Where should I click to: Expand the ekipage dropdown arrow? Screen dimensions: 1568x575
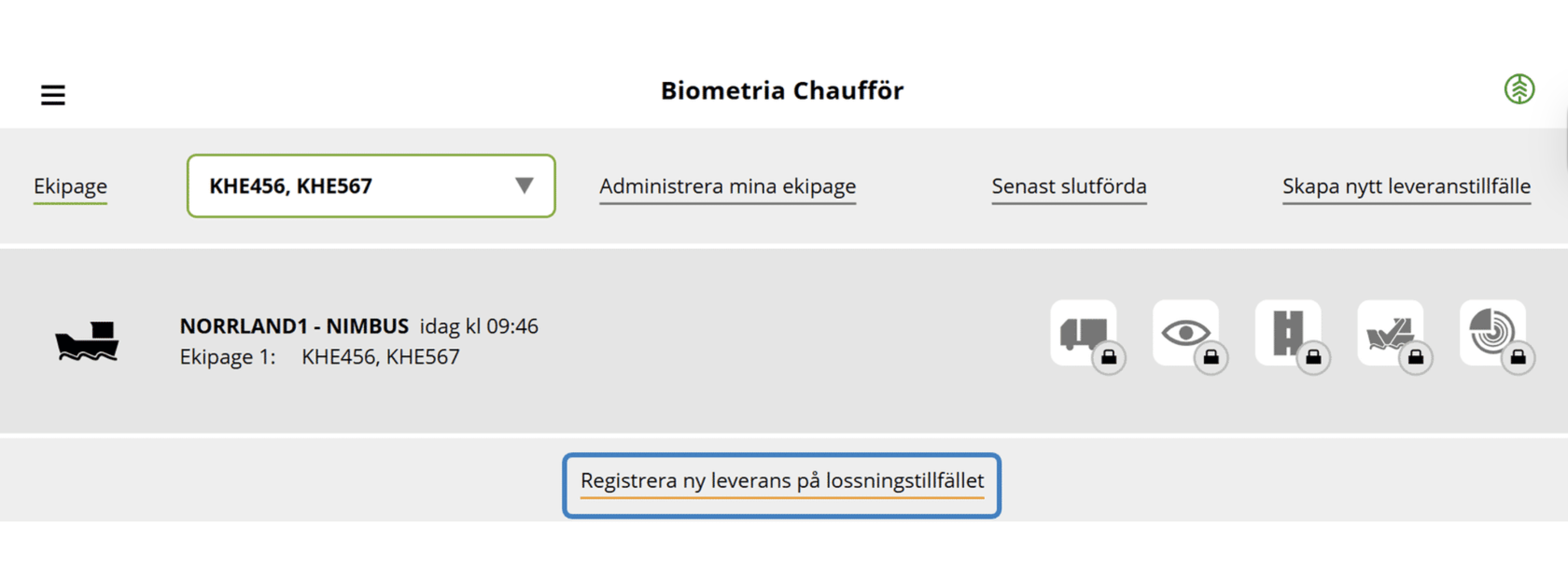pyautogui.click(x=524, y=186)
